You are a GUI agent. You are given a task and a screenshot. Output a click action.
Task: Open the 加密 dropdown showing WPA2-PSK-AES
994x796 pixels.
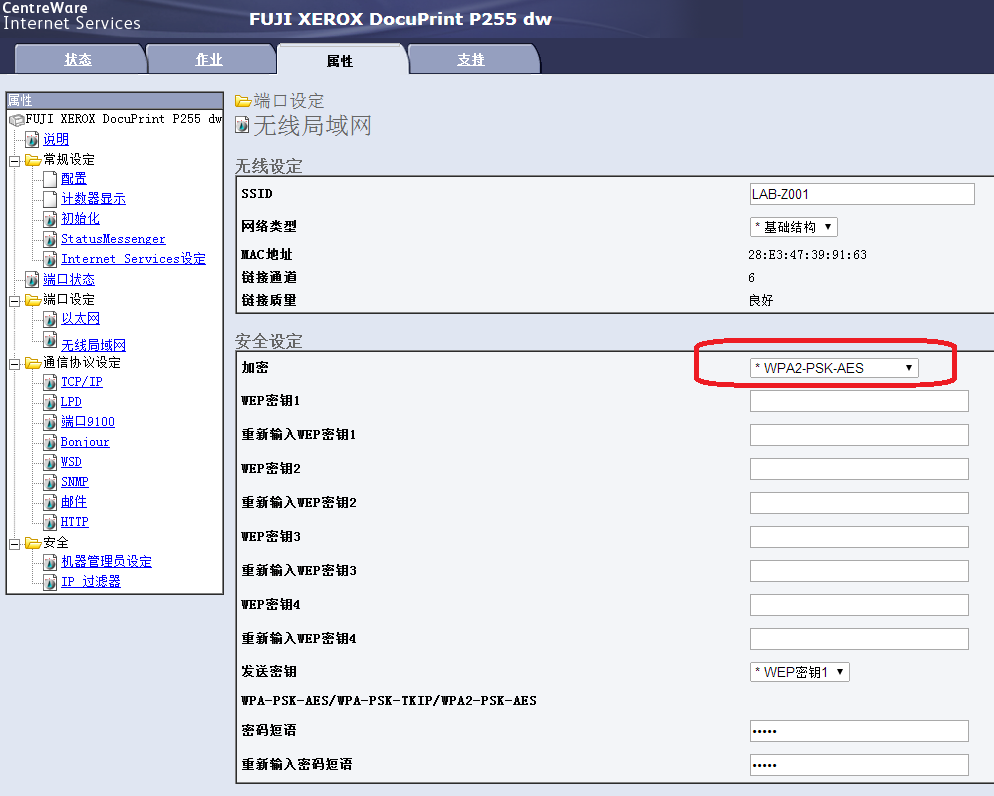click(834, 368)
